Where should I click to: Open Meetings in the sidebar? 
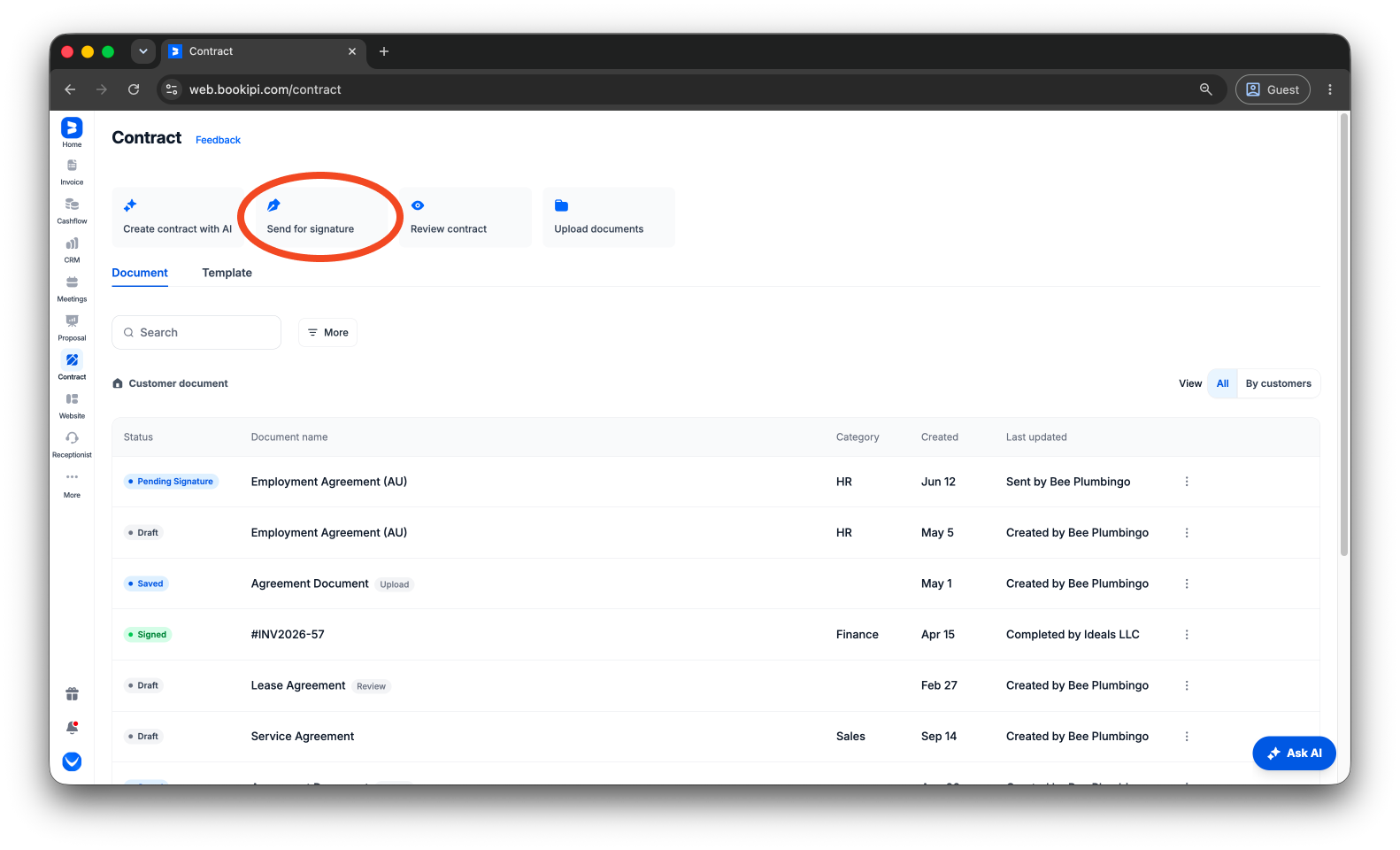click(72, 289)
